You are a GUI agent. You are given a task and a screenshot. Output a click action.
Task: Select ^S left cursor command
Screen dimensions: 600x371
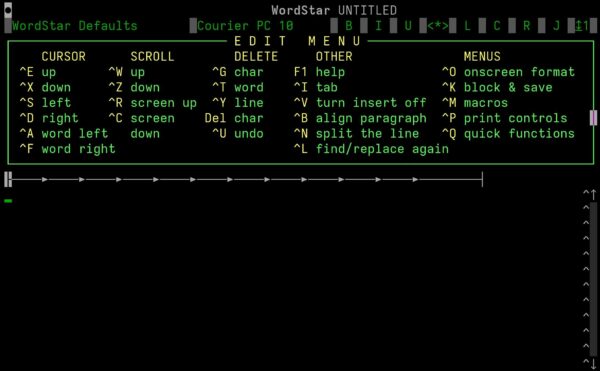click(45, 103)
